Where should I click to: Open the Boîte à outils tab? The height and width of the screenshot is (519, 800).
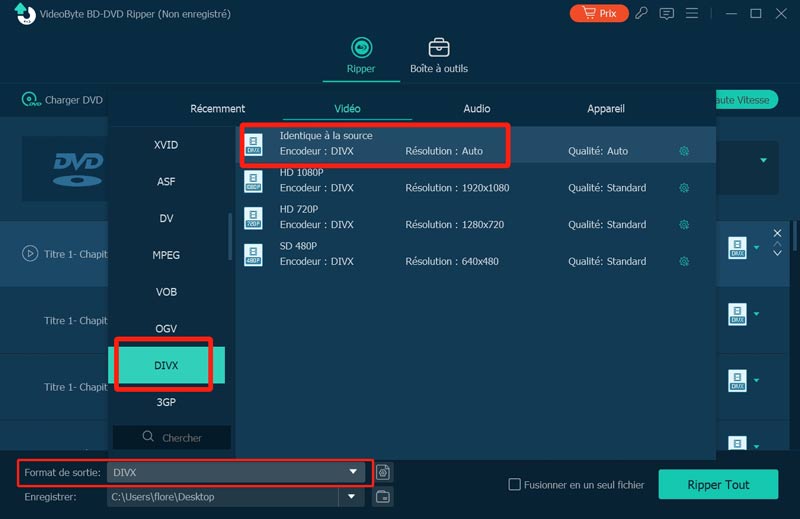coord(439,56)
